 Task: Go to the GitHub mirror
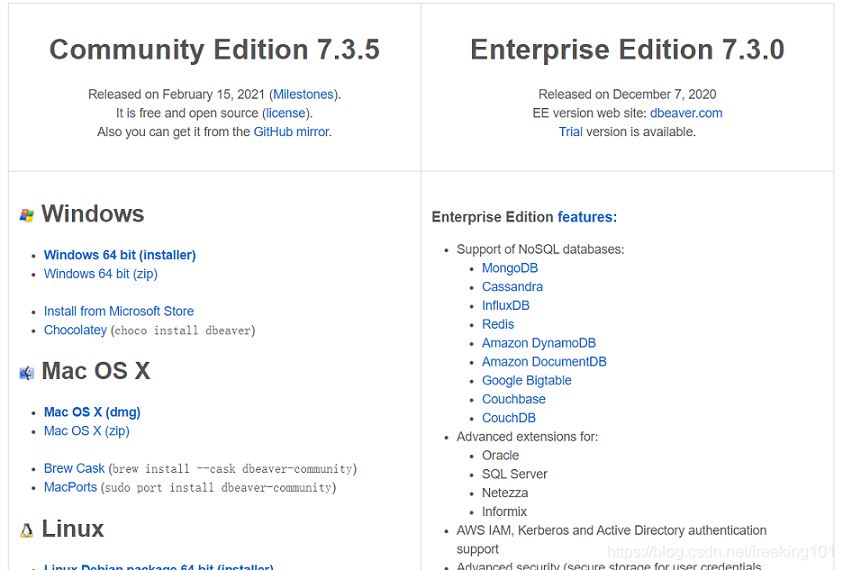coord(291,132)
